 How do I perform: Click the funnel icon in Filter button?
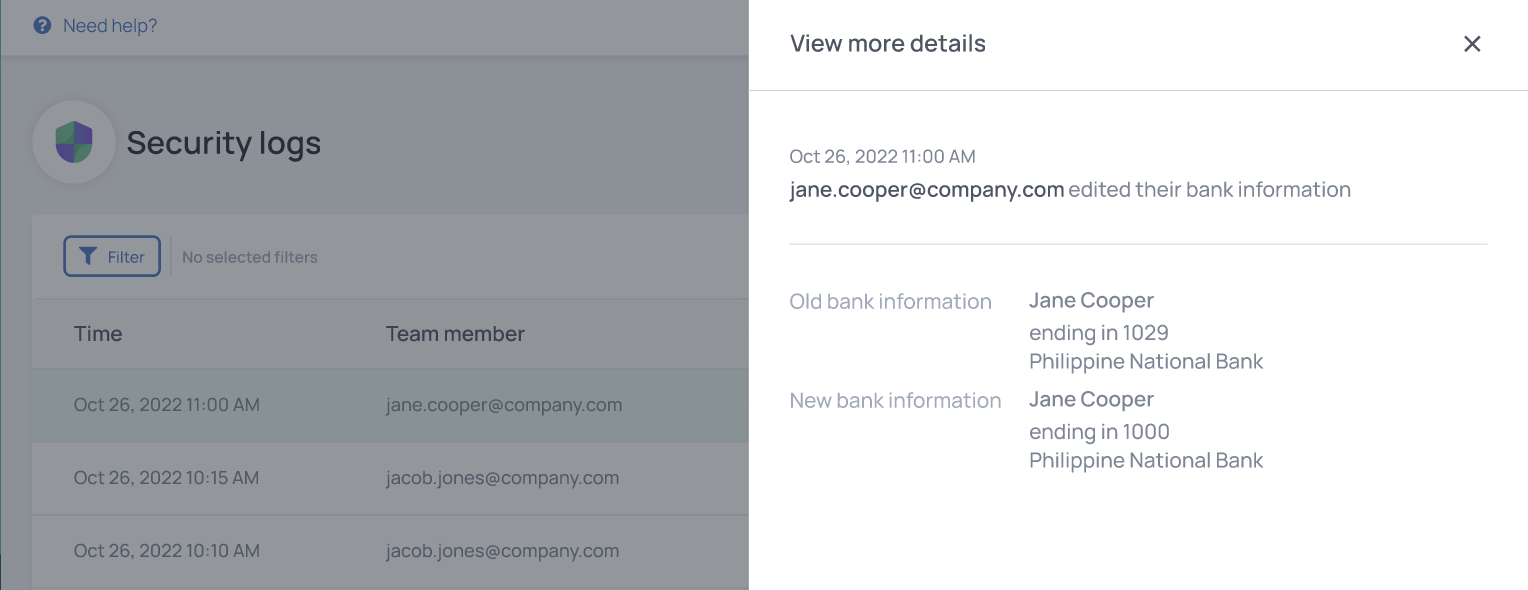[x=88, y=256]
